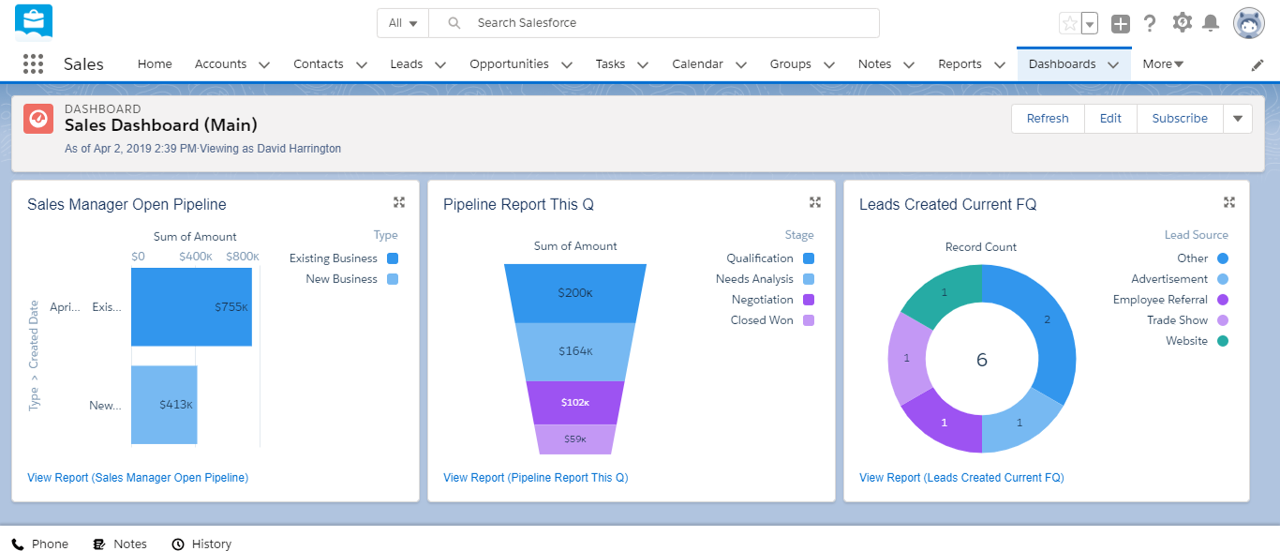Switch to the Leads tab
The height and width of the screenshot is (554, 1280).
(x=406, y=64)
